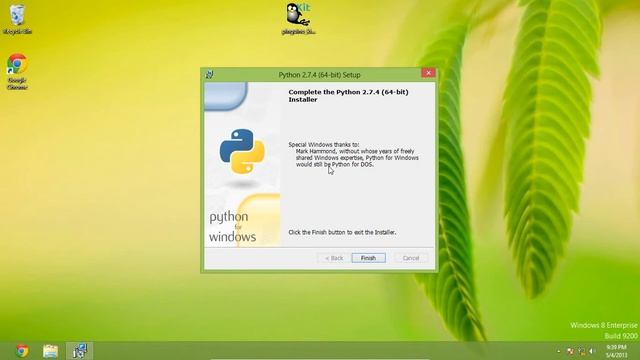Click 'Click the Finish button to exit the Installer.' text
This screenshot has height=360, width=640.
pos(342,232)
